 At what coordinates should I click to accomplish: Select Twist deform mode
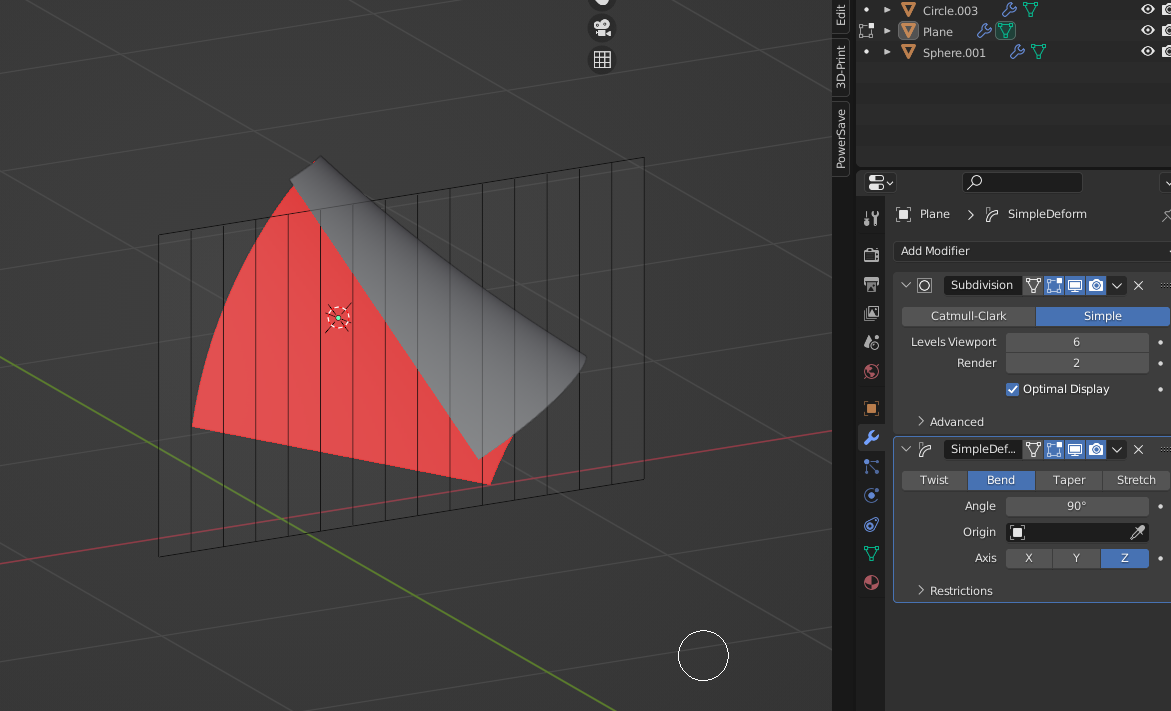[934, 480]
